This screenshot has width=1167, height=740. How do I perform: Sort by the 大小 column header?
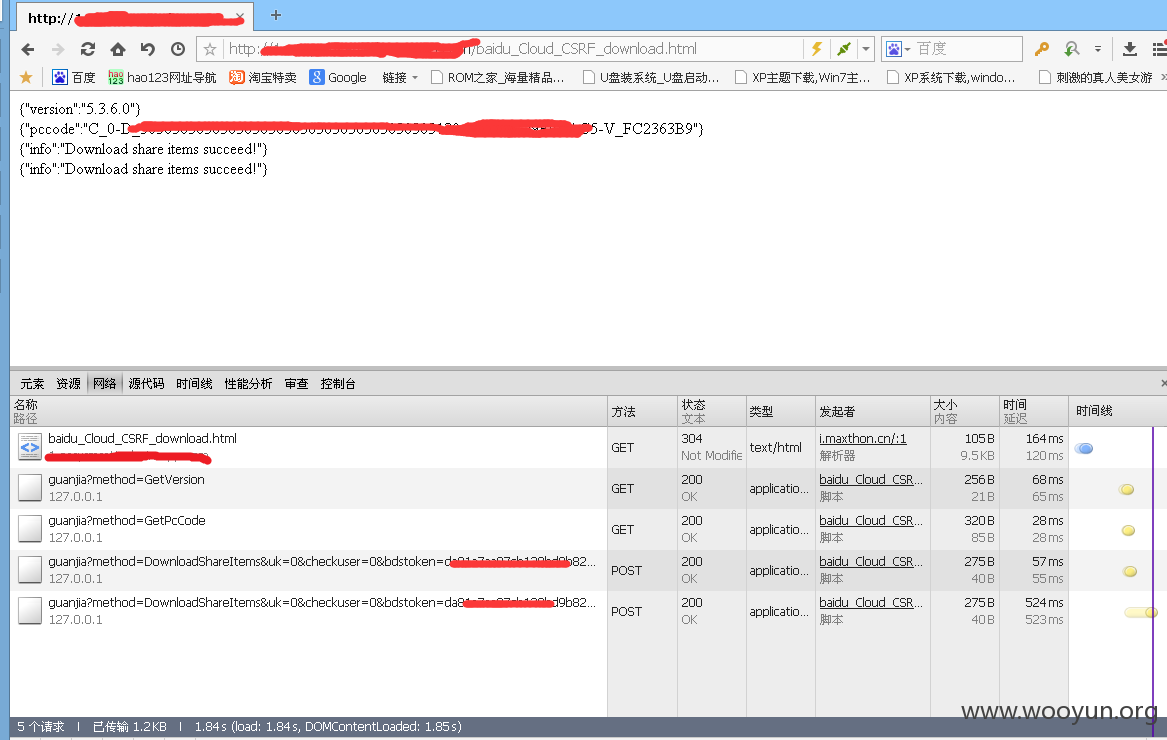[x=965, y=411]
